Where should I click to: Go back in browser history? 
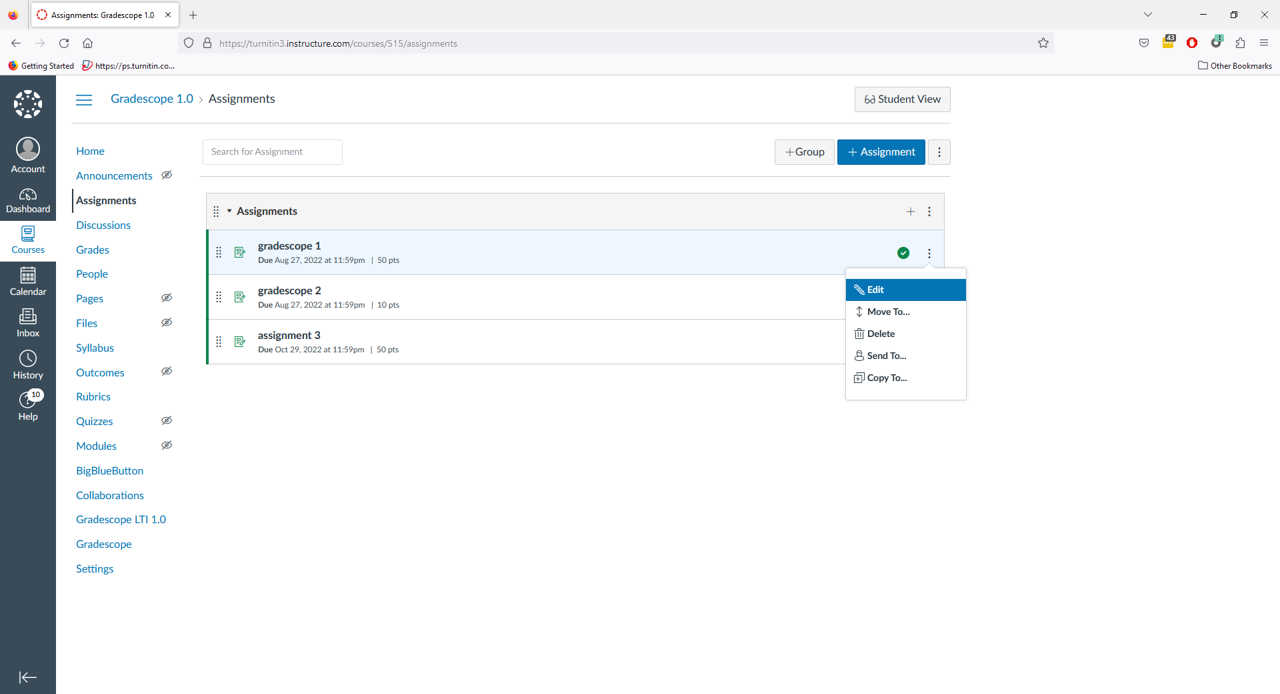(x=16, y=43)
